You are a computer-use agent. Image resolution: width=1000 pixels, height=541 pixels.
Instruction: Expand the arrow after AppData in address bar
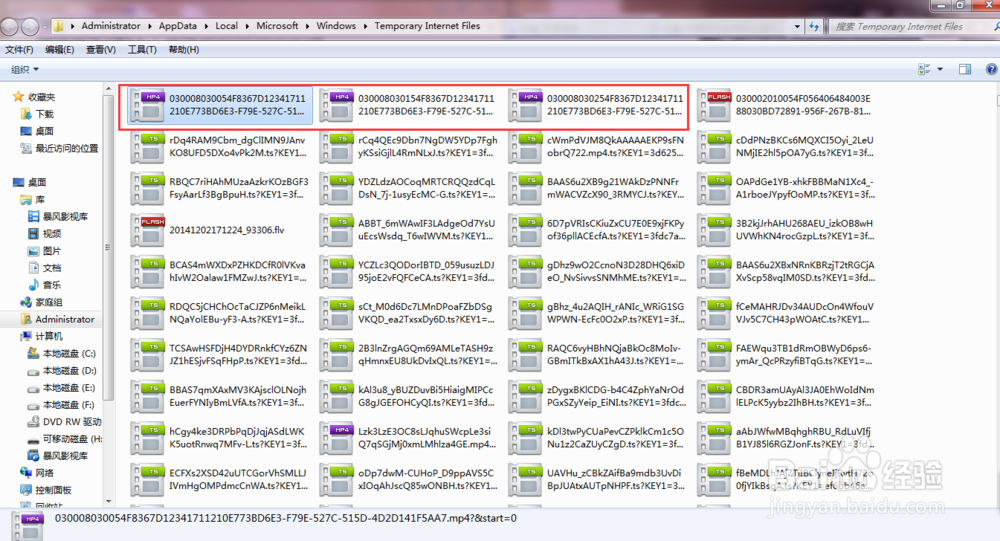[206, 26]
